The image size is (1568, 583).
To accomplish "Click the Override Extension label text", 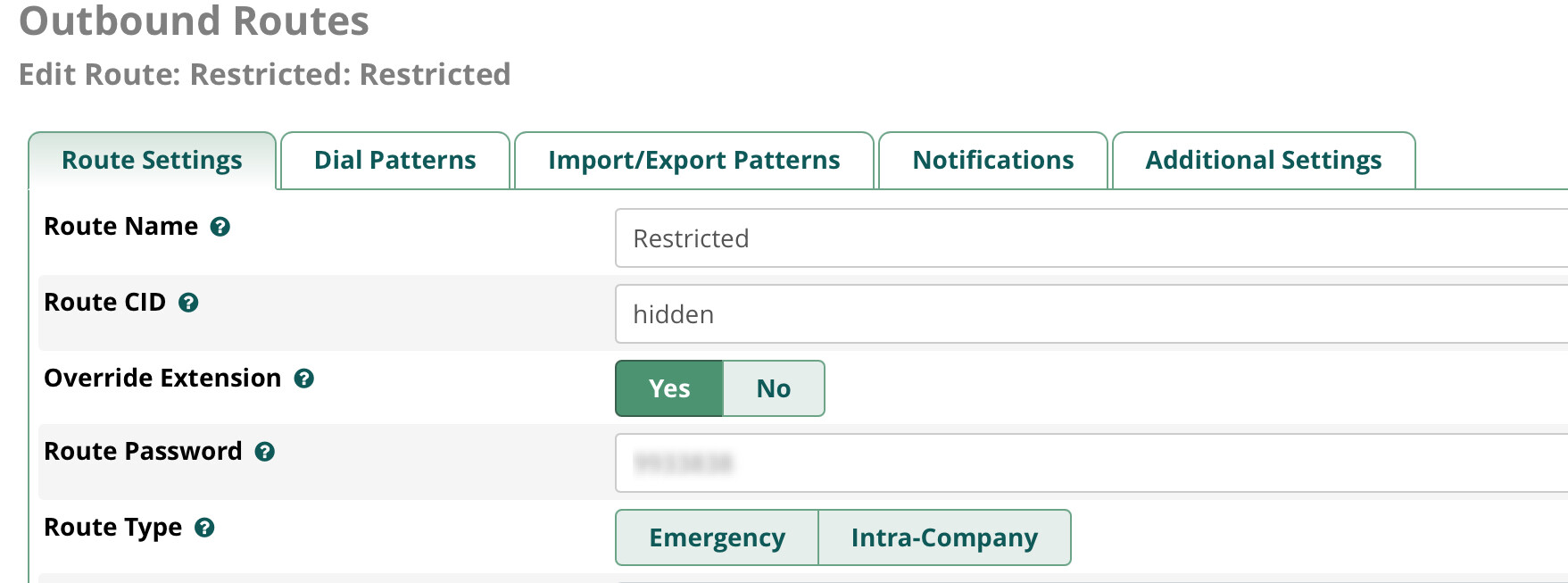I will pyautogui.click(x=162, y=379).
